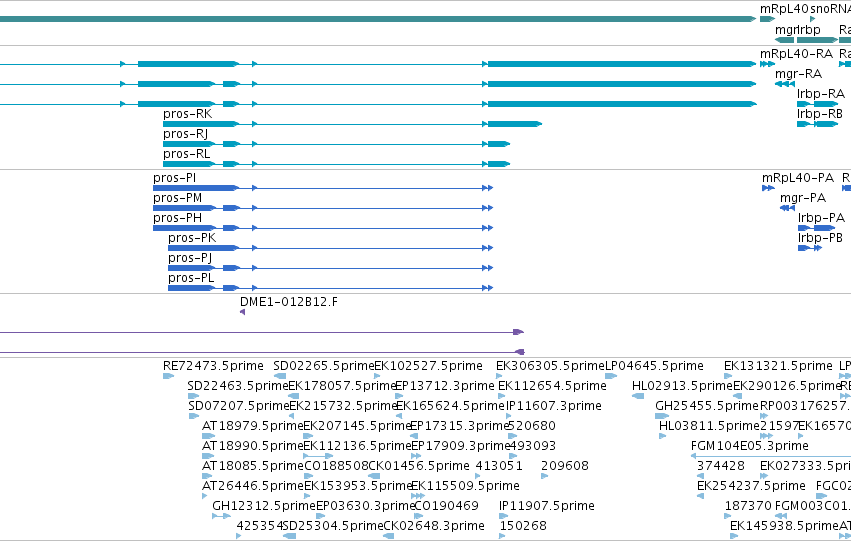
Task: Click the 413051 EST label
Action: [x=499, y=467]
